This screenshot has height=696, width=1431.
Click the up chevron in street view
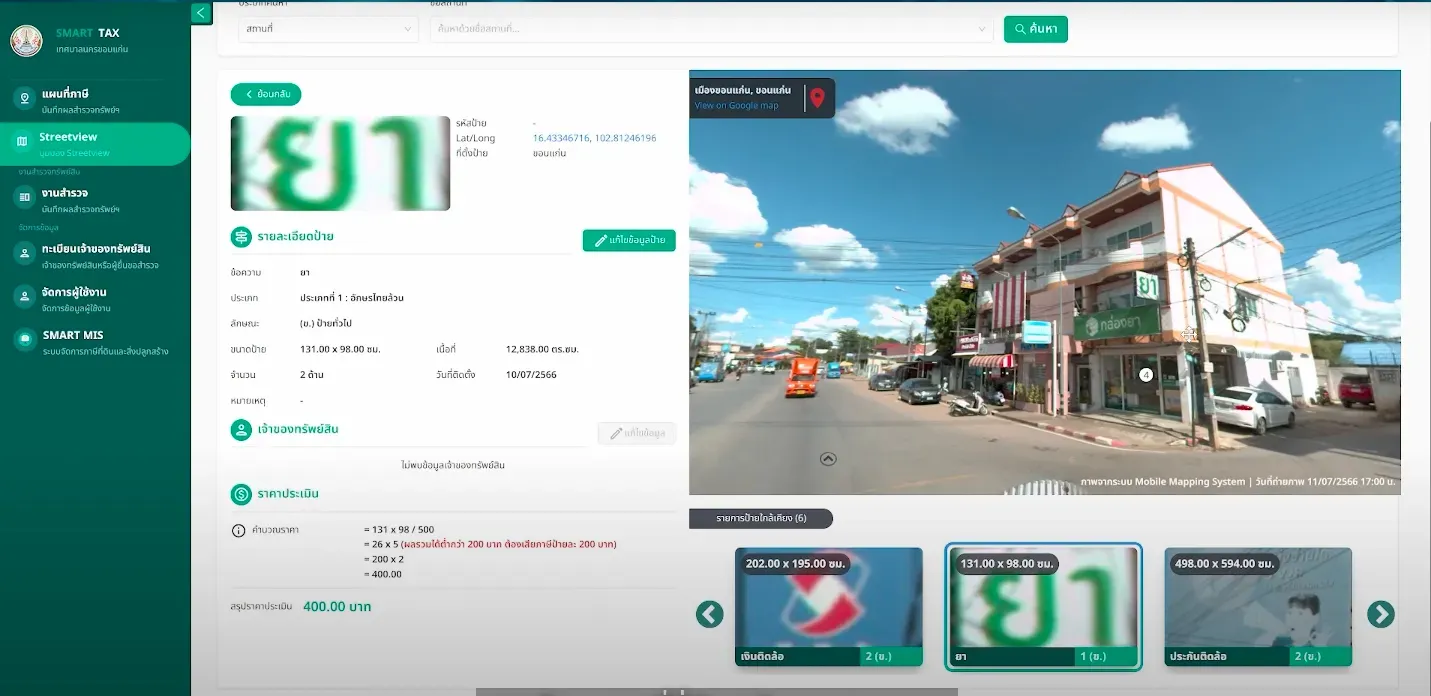[x=828, y=459]
